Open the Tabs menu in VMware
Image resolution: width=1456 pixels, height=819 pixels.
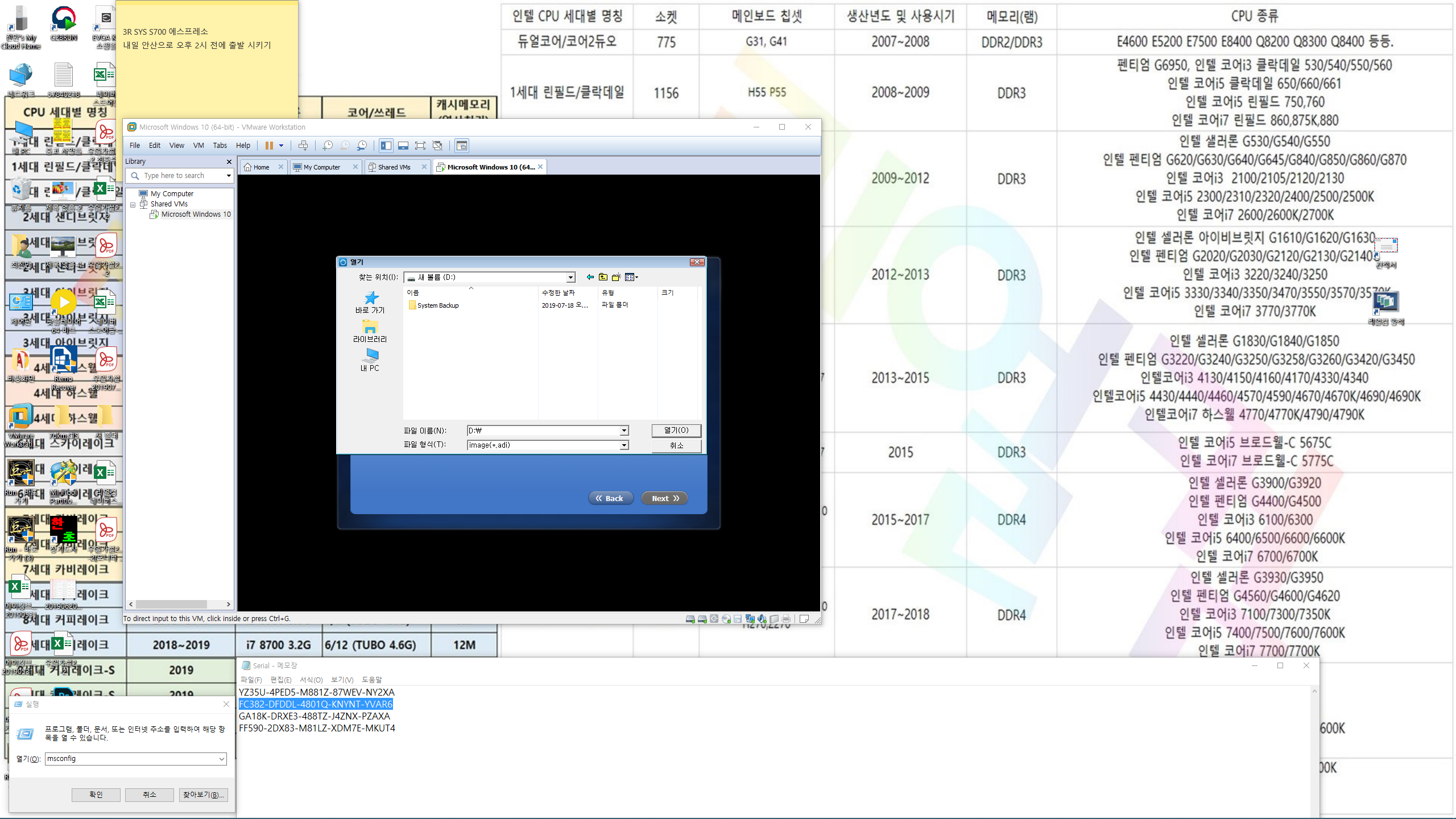pyautogui.click(x=220, y=146)
